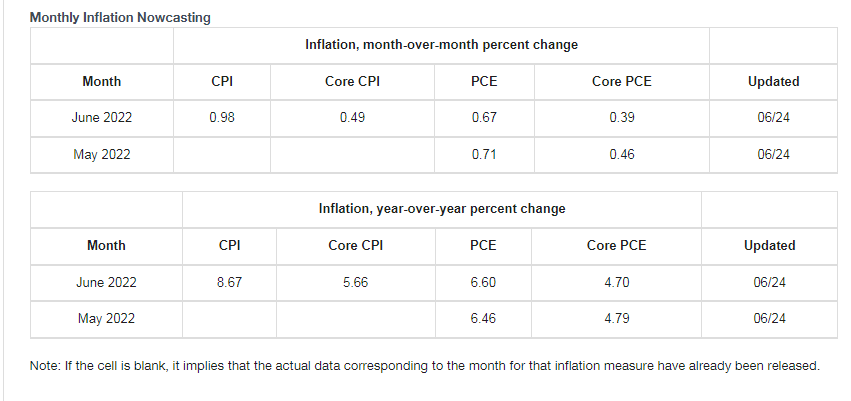Click Core CPI header in month-over-month table

(352, 82)
